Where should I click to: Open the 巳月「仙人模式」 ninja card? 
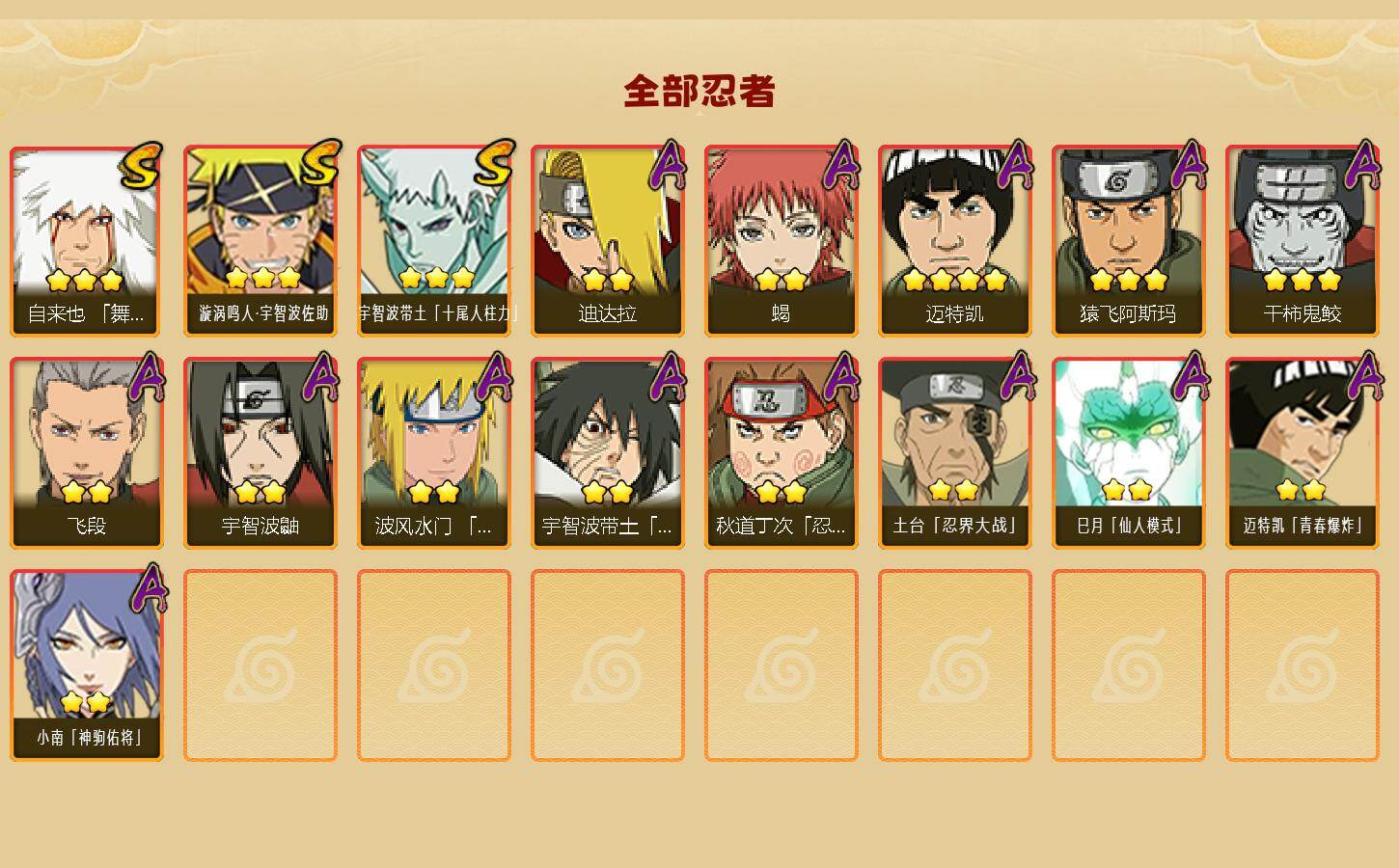click(x=1129, y=453)
